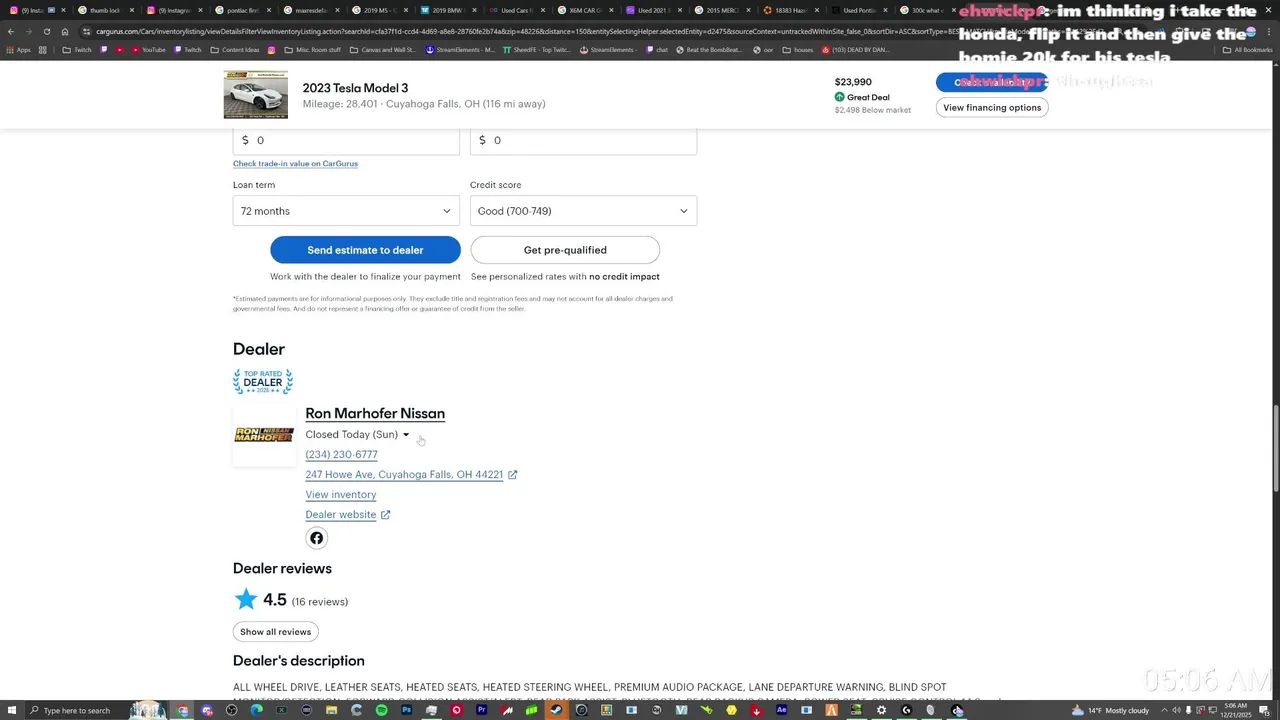1280x720 pixels.
Task: Click the left dollar amount input field
Action: [x=346, y=141]
